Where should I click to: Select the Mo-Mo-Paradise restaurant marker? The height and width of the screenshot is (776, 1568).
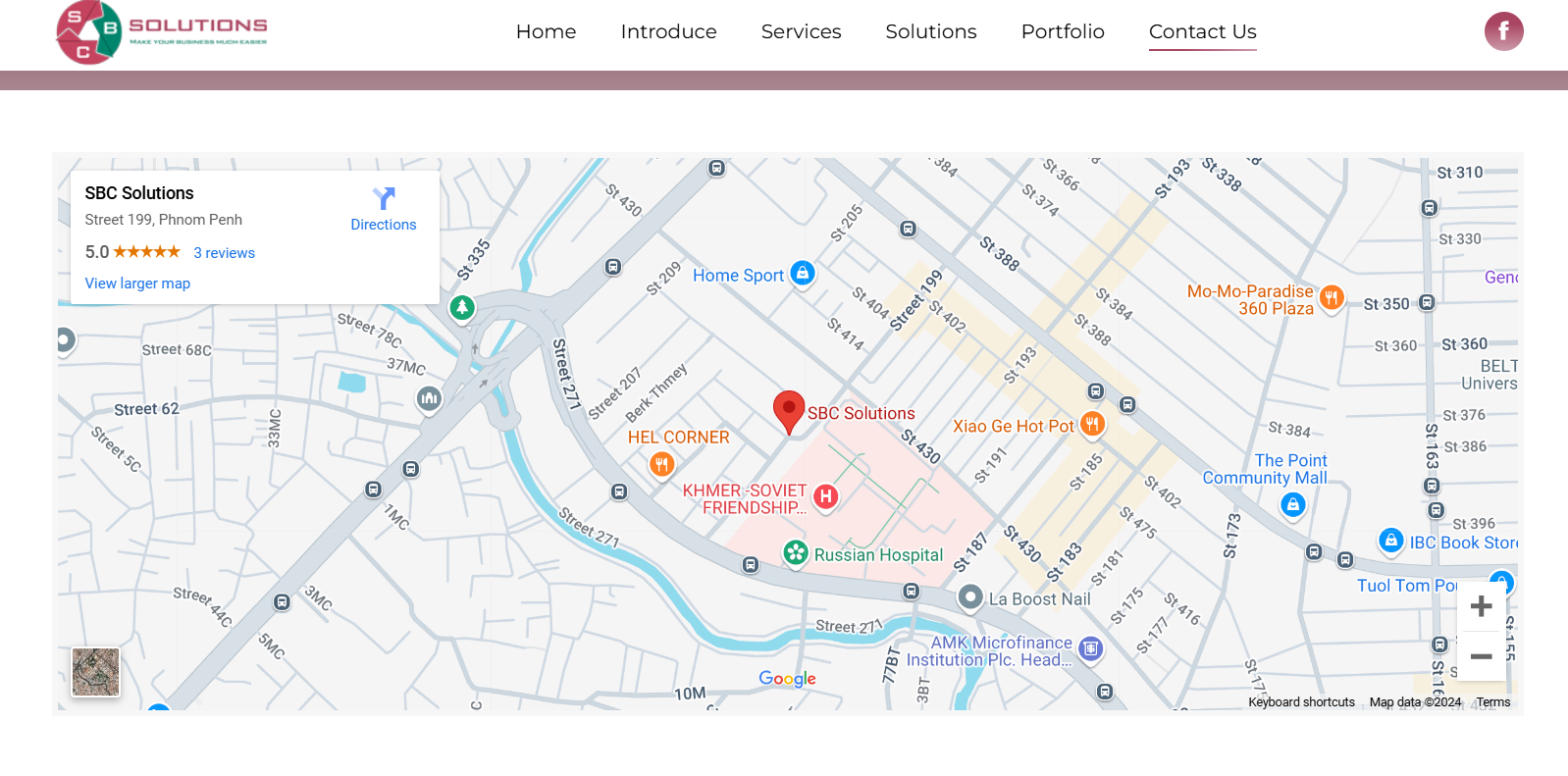pyautogui.click(x=1331, y=297)
